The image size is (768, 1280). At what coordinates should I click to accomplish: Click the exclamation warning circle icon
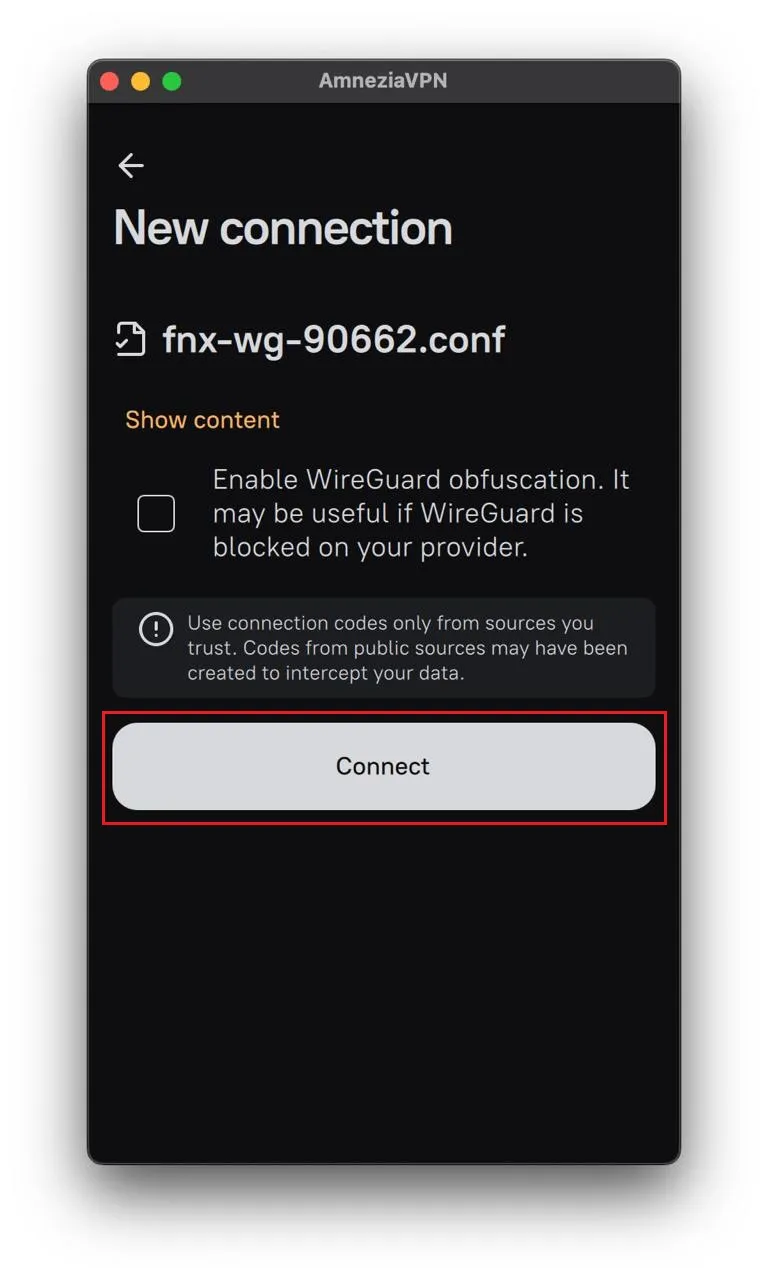156,629
